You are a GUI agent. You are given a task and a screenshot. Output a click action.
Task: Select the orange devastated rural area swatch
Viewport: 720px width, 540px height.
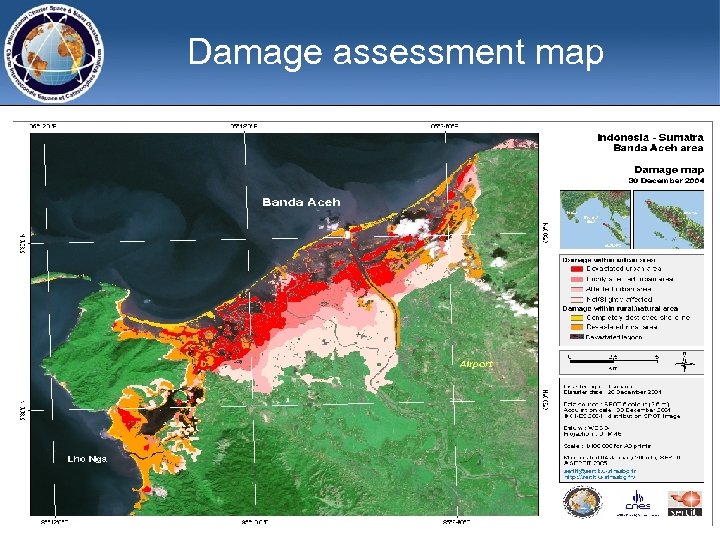[x=576, y=327]
